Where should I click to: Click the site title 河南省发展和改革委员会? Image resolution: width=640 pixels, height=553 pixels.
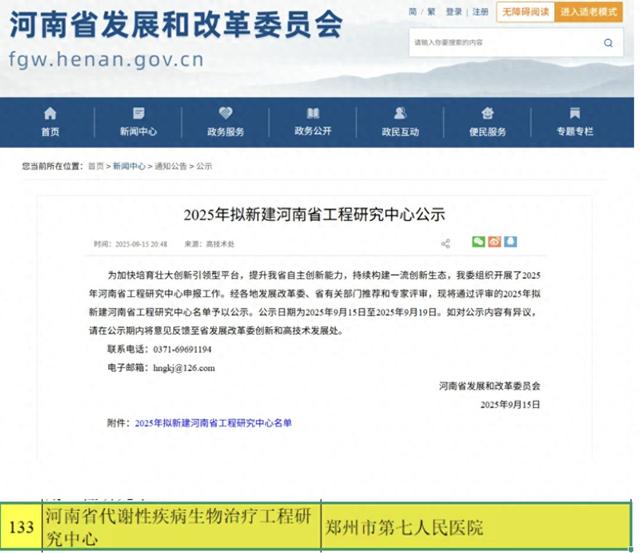[x=176, y=24]
